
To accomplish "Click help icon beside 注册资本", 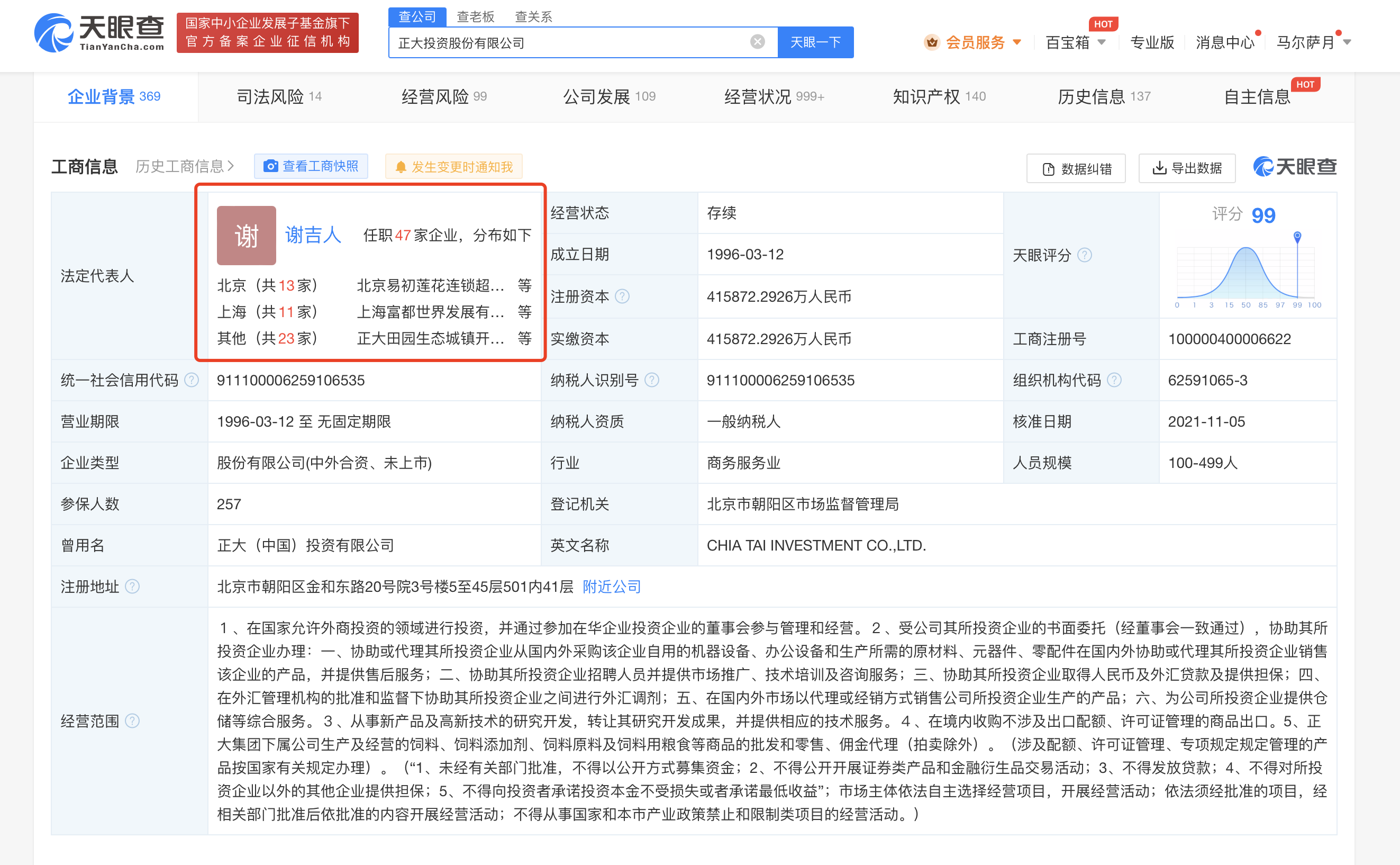I will [x=623, y=296].
